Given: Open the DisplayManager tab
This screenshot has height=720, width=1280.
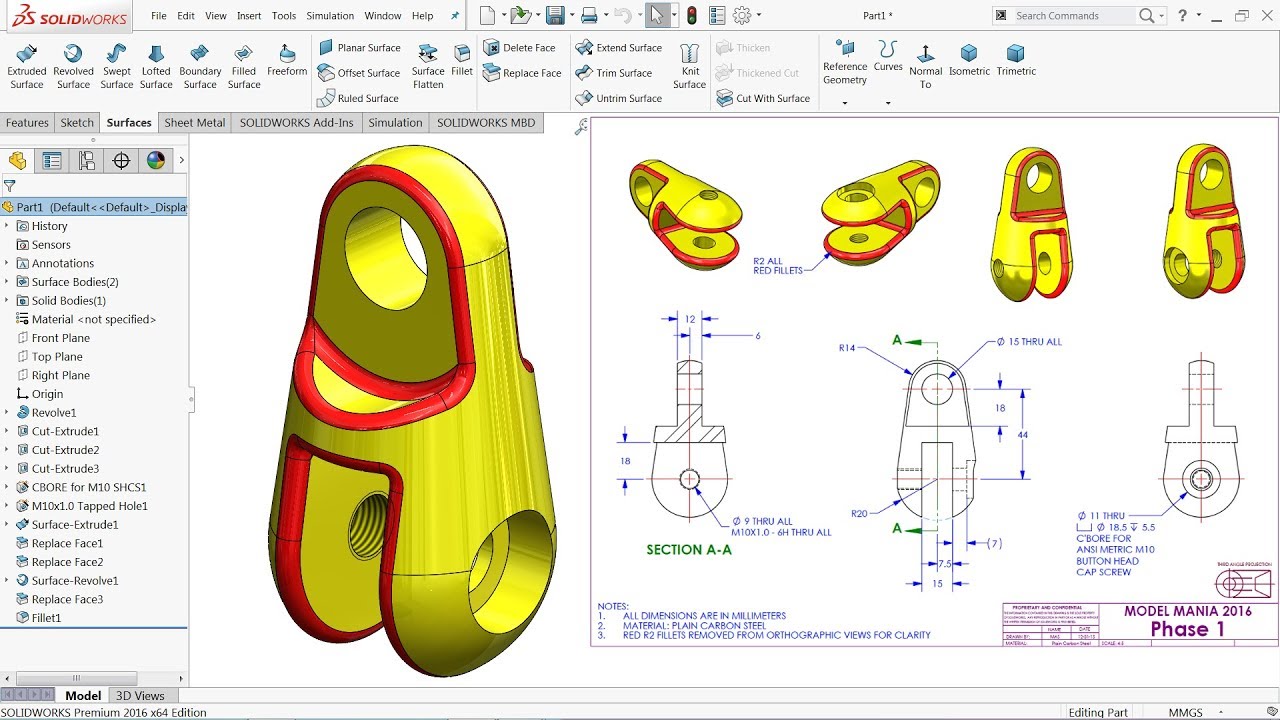Looking at the screenshot, I should (x=155, y=160).
